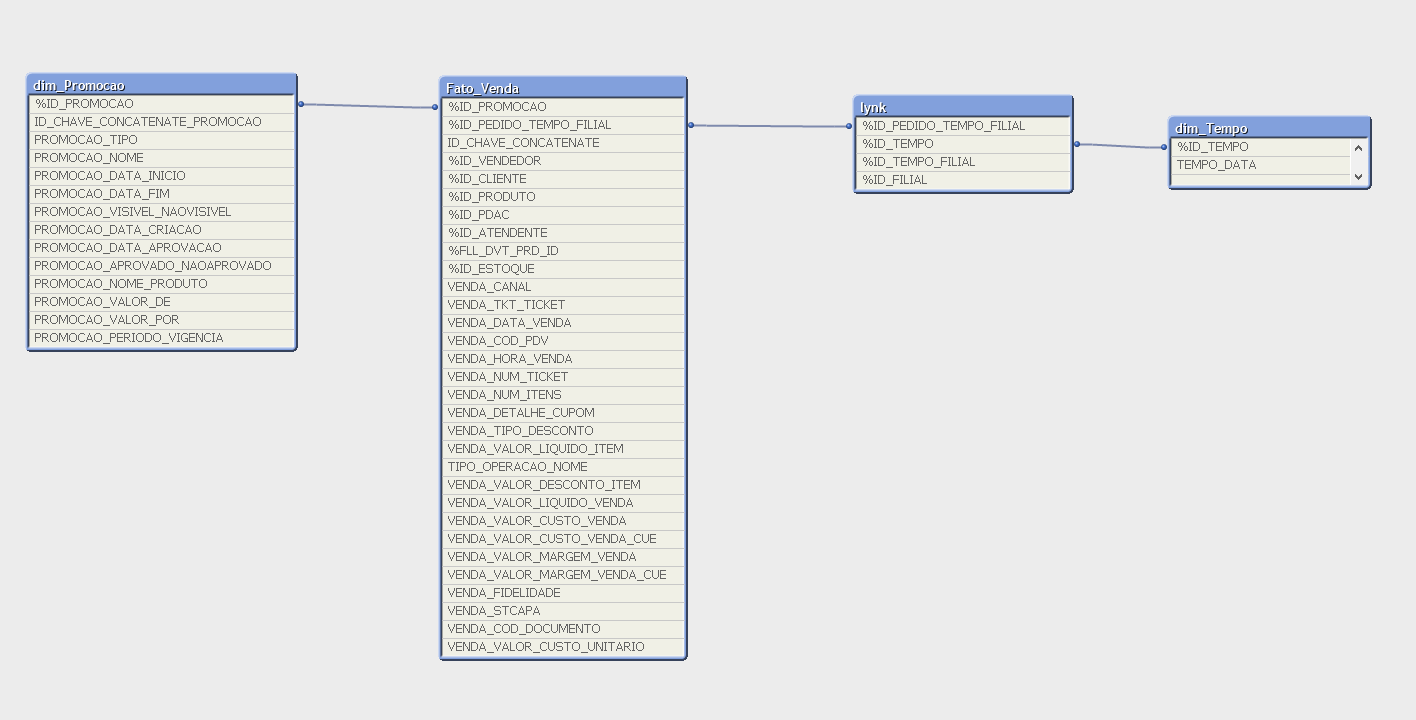
Task: Select VENDA_STCAPA field
Action: coord(563,611)
